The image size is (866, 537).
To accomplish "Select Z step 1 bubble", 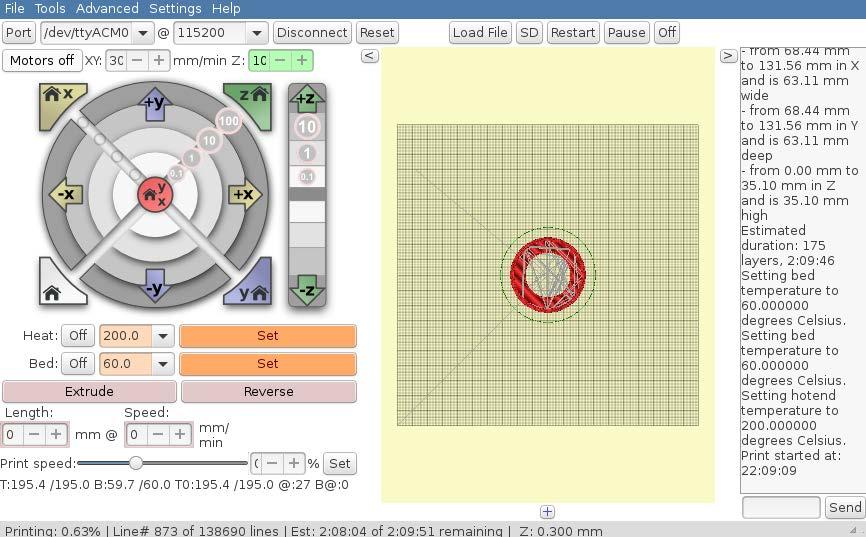I will point(307,153).
